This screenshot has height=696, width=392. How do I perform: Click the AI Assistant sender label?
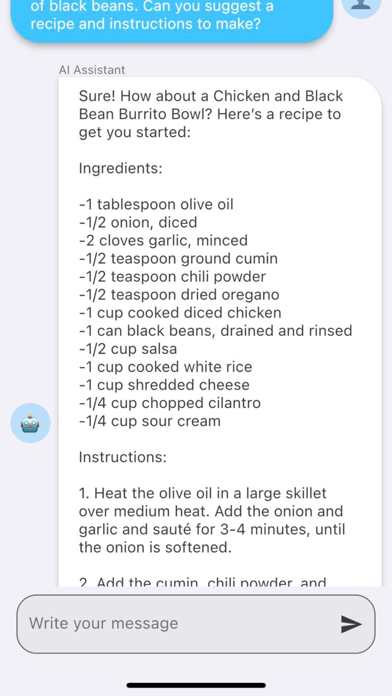click(92, 70)
